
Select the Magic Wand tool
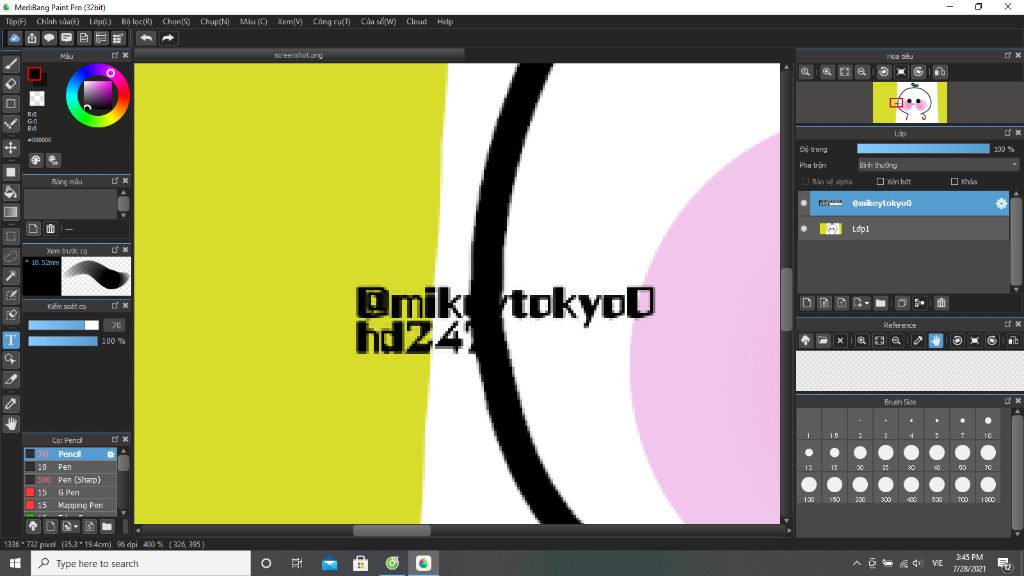click(11, 276)
